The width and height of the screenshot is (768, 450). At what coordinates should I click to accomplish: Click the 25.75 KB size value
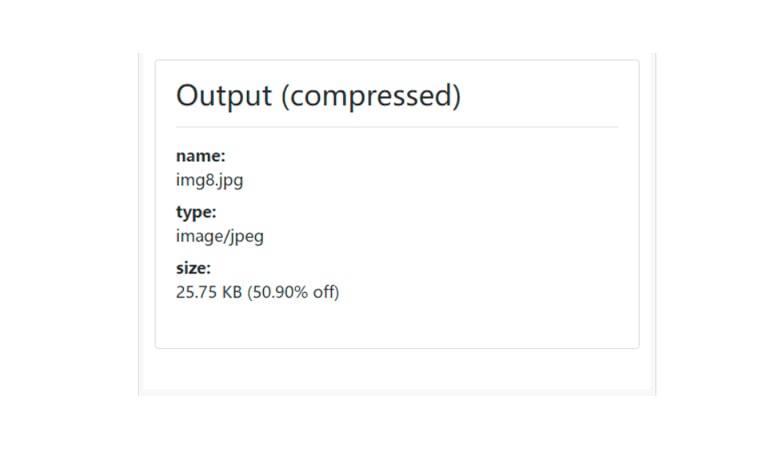[209, 292]
